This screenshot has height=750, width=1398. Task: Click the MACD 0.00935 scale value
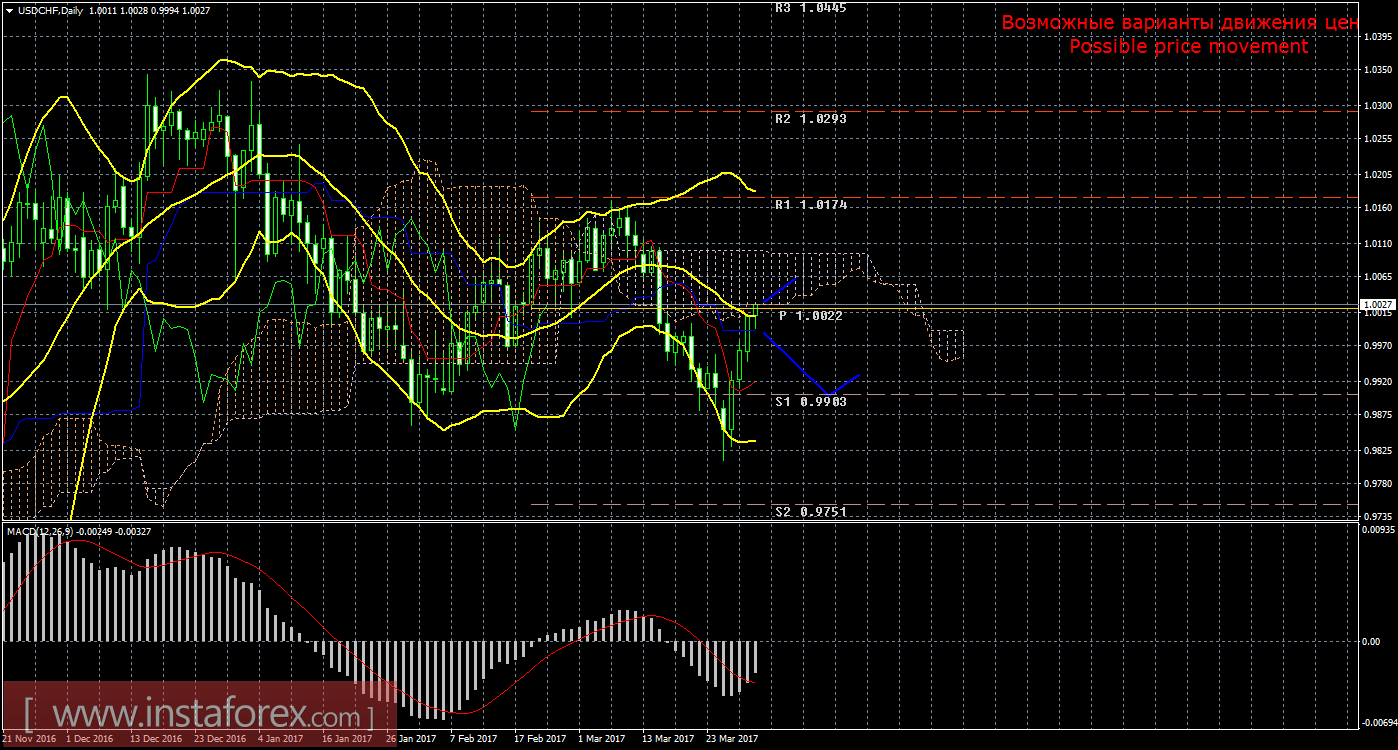[x=1377, y=530]
